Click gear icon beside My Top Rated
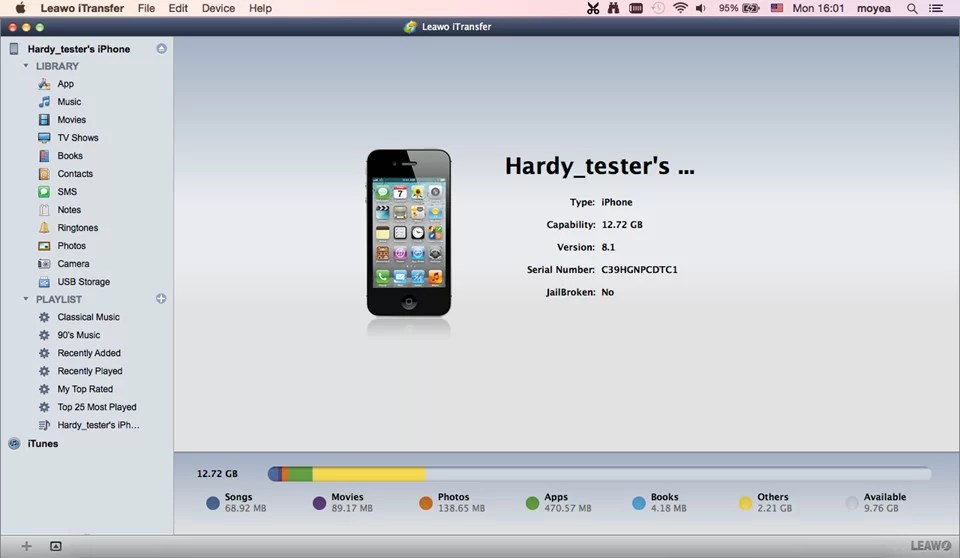The height and width of the screenshot is (558, 960). point(44,389)
